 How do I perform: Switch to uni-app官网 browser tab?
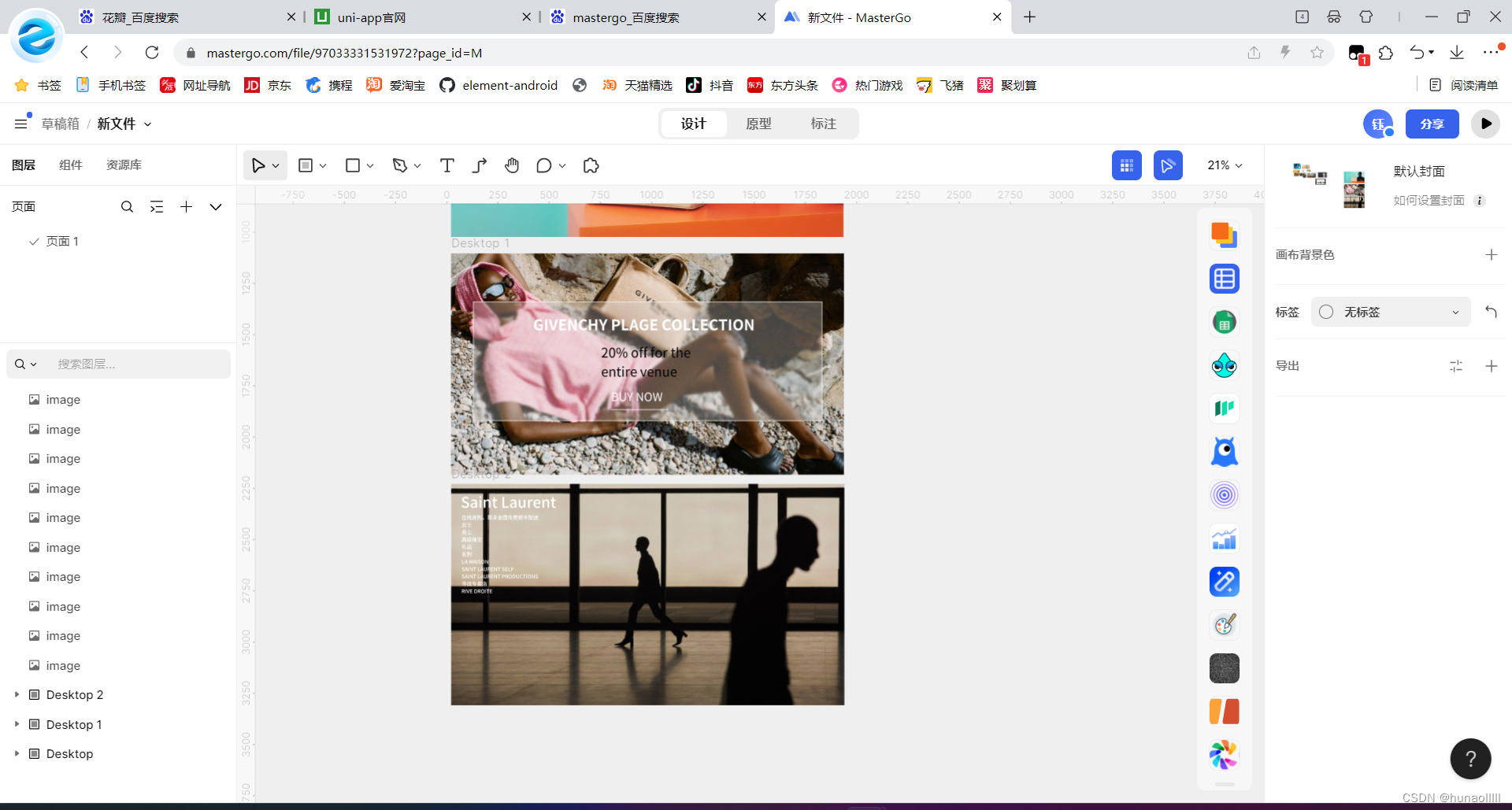(x=421, y=17)
